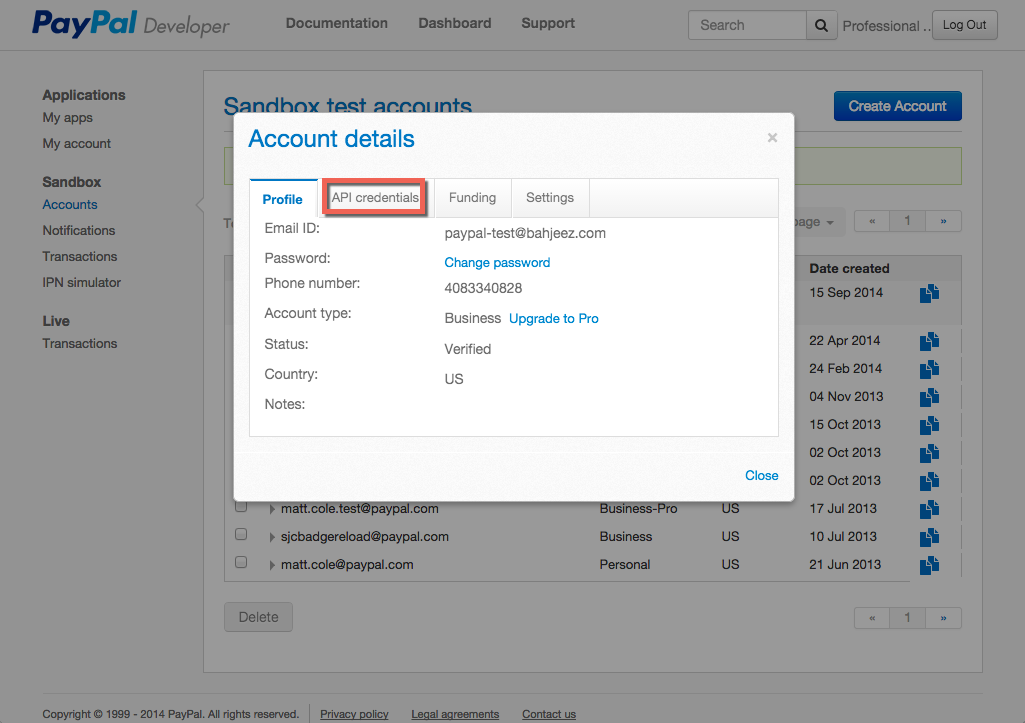This screenshot has width=1025, height=723.
Task: Click the Create Account button
Action: (898, 106)
